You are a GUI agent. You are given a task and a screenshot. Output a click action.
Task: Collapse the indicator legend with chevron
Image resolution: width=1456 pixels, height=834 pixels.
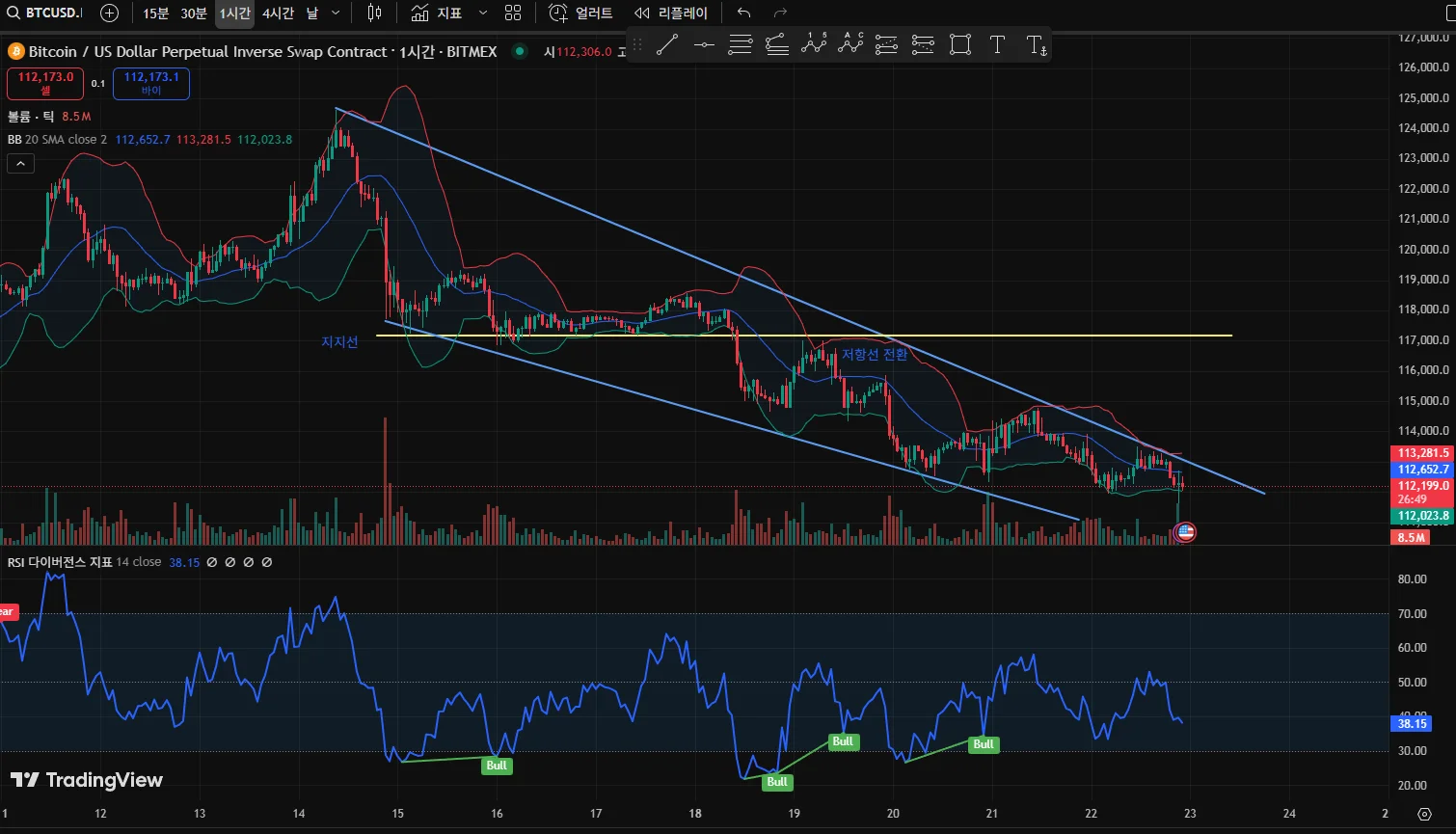click(x=20, y=164)
